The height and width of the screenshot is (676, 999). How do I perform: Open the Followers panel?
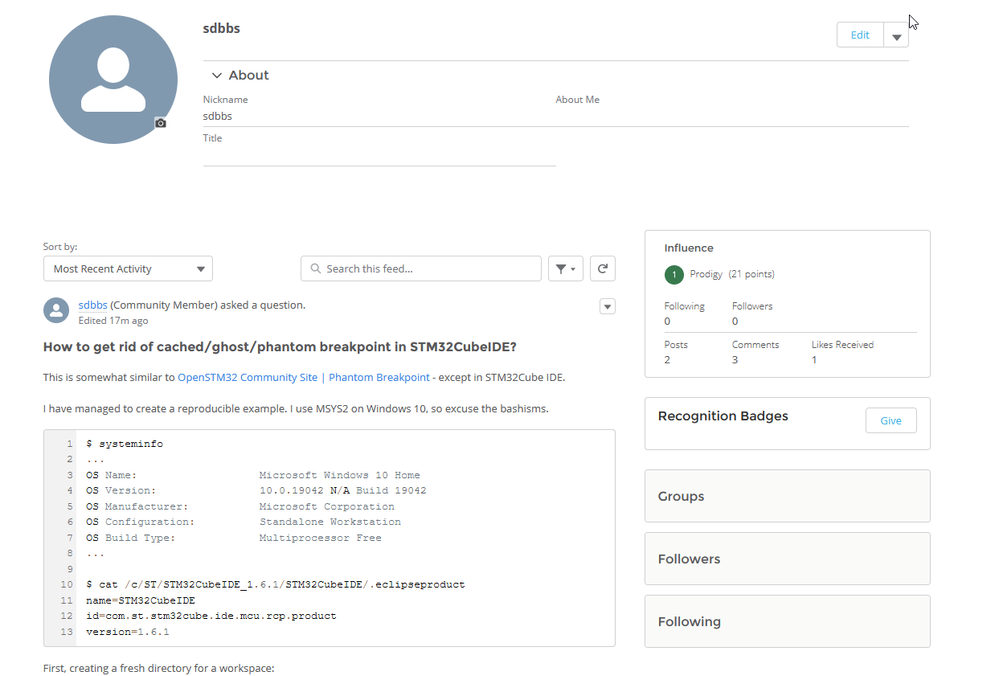click(x=787, y=559)
